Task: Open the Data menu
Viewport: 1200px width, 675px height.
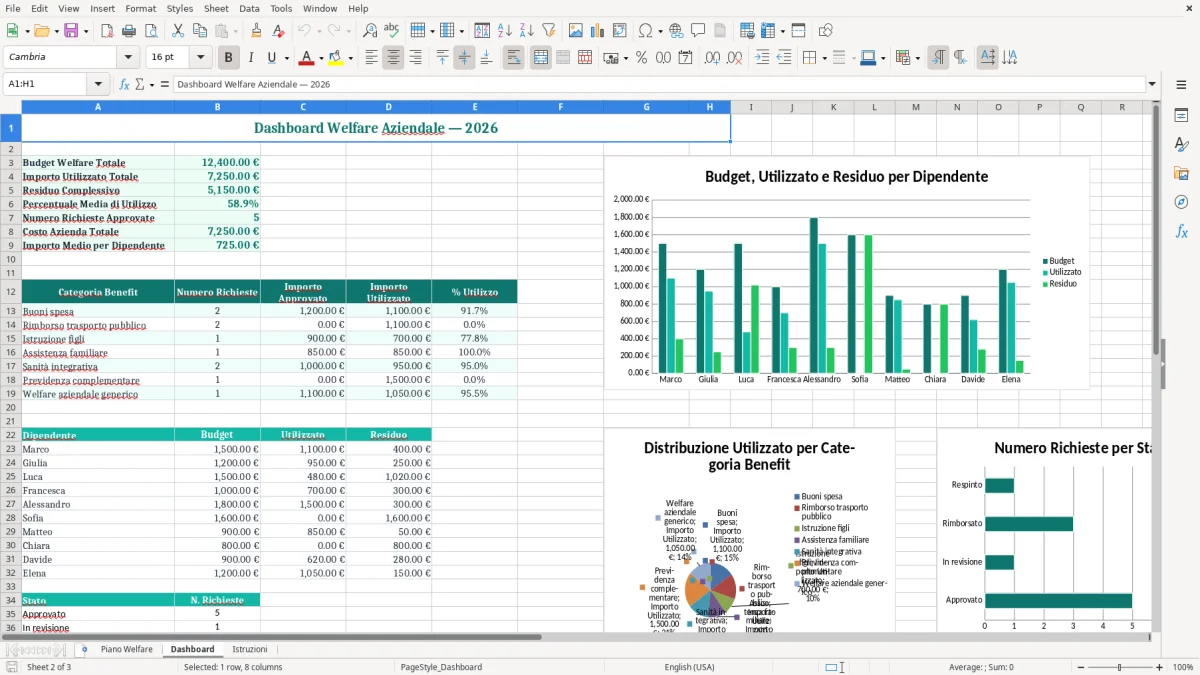Action: 249,8
